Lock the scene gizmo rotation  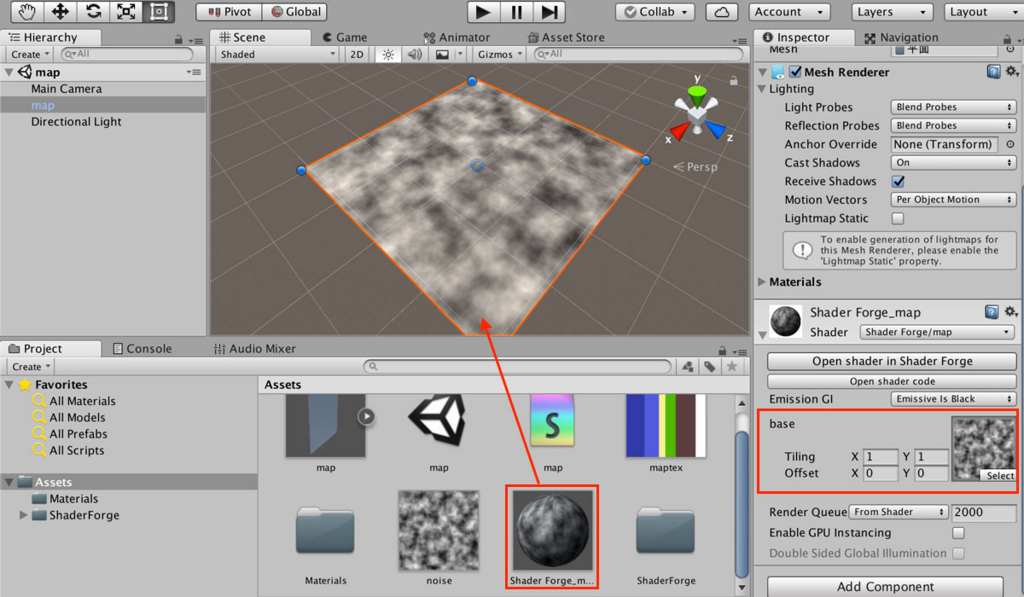[733, 81]
